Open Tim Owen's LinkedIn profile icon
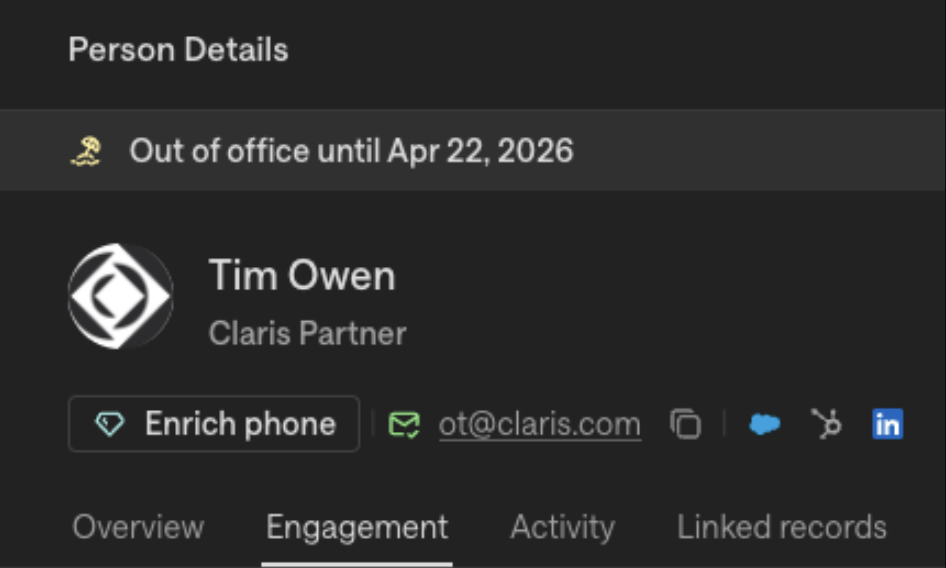 [x=887, y=424]
